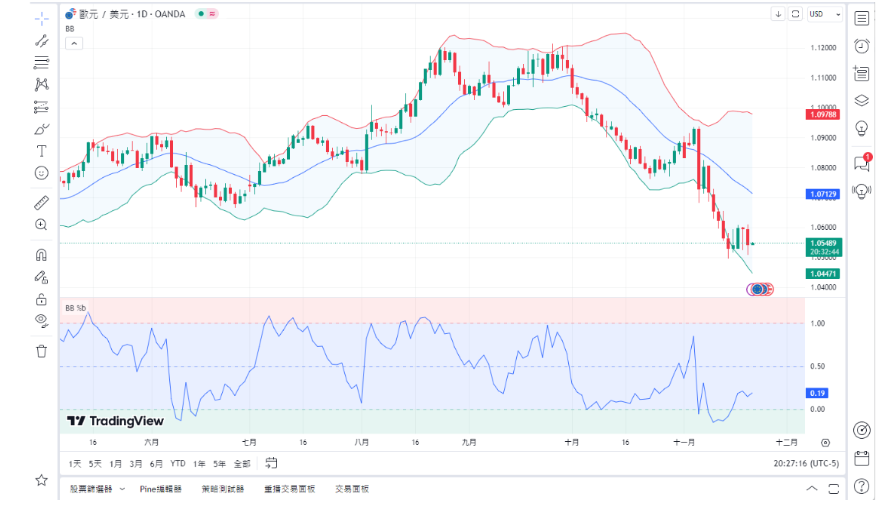Maximize the bottom panel
881x519 pixels.
click(834, 489)
